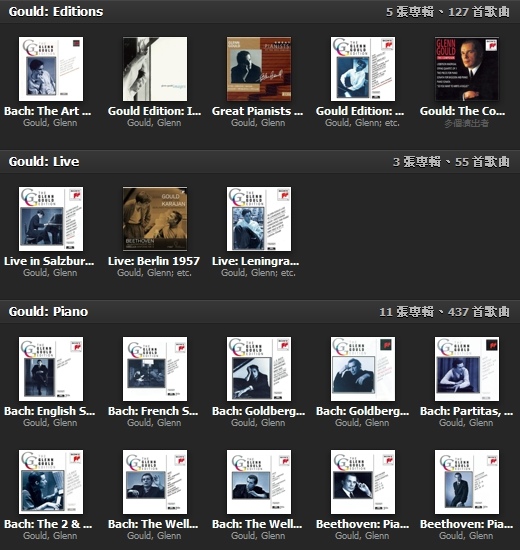Click artist 'Gould, Glenn; etc.' under Live: Berlin 1957
This screenshot has width=520, height=550.
click(x=154, y=273)
